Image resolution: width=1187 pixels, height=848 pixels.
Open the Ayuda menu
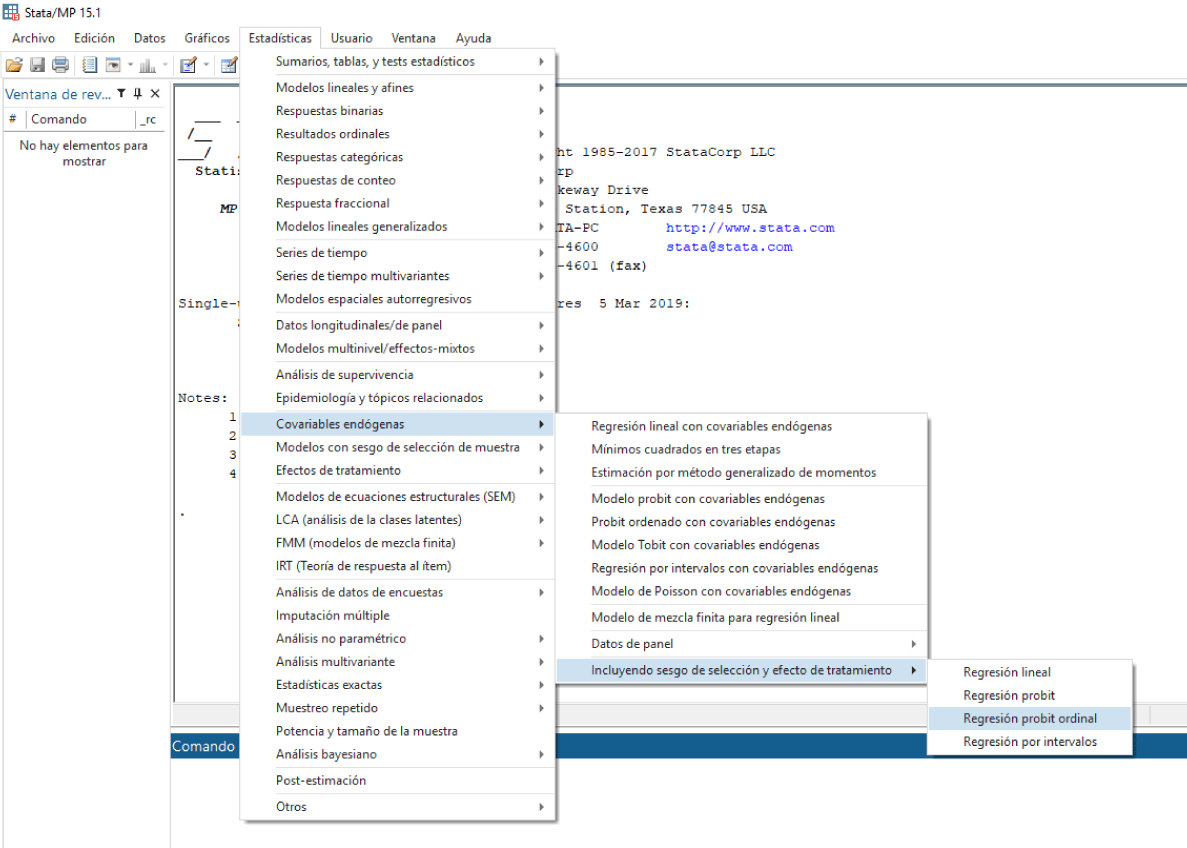coord(473,38)
